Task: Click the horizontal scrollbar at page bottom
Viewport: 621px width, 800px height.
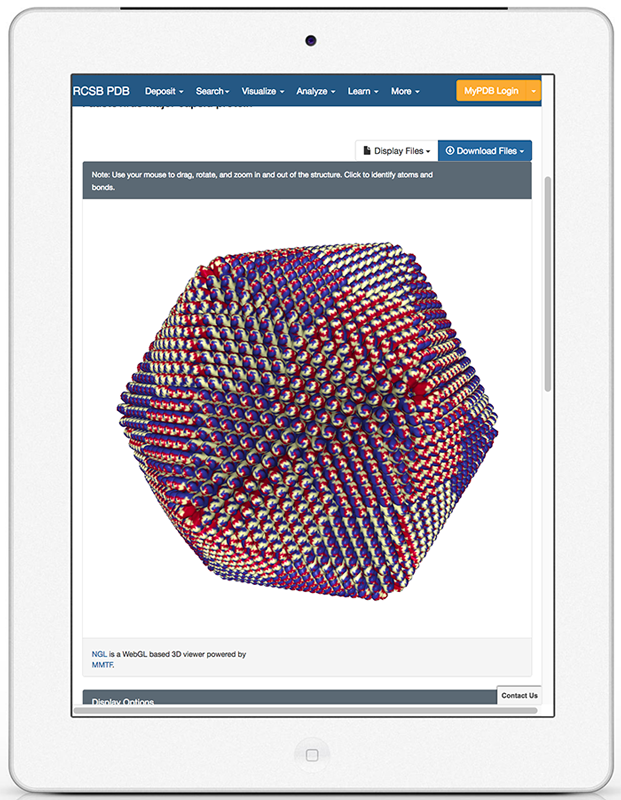Action: [x=305, y=710]
